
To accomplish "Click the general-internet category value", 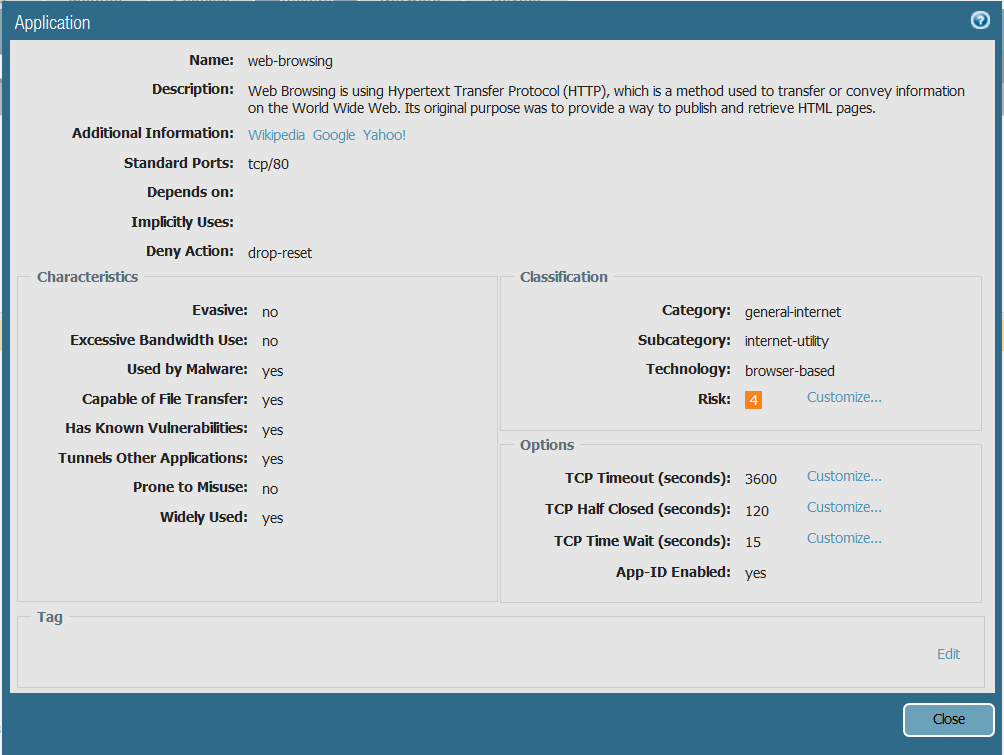I will click(793, 312).
